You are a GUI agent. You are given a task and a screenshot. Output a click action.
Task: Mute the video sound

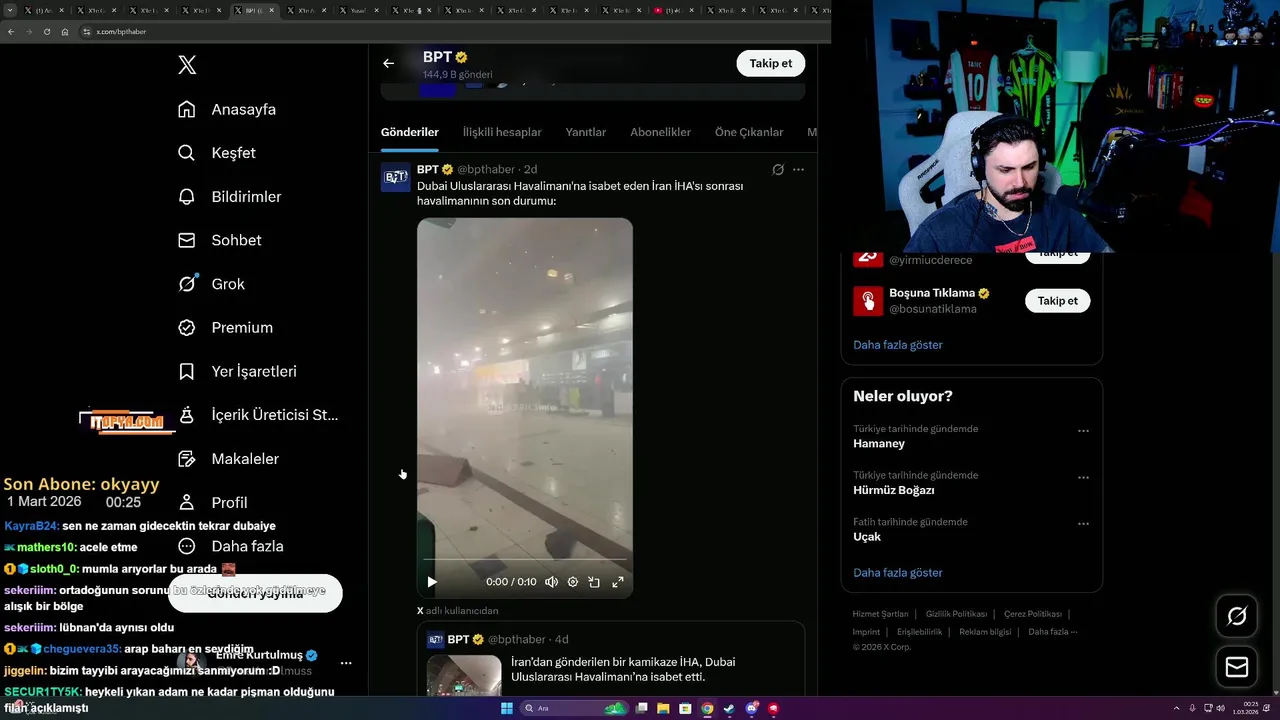tap(551, 582)
